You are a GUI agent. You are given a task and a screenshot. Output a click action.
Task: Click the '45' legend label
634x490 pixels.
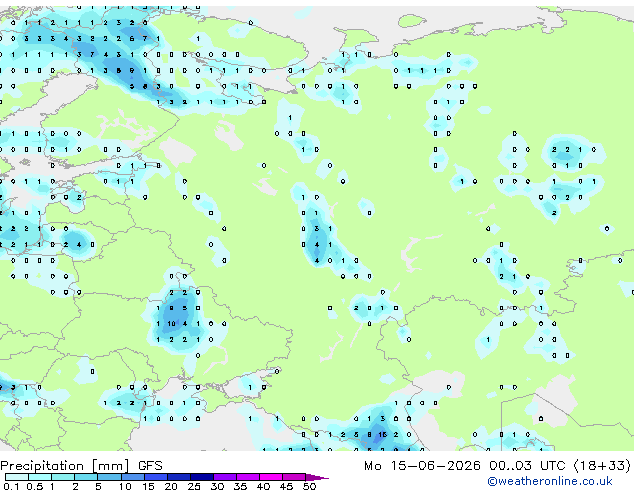pos(286,486)
